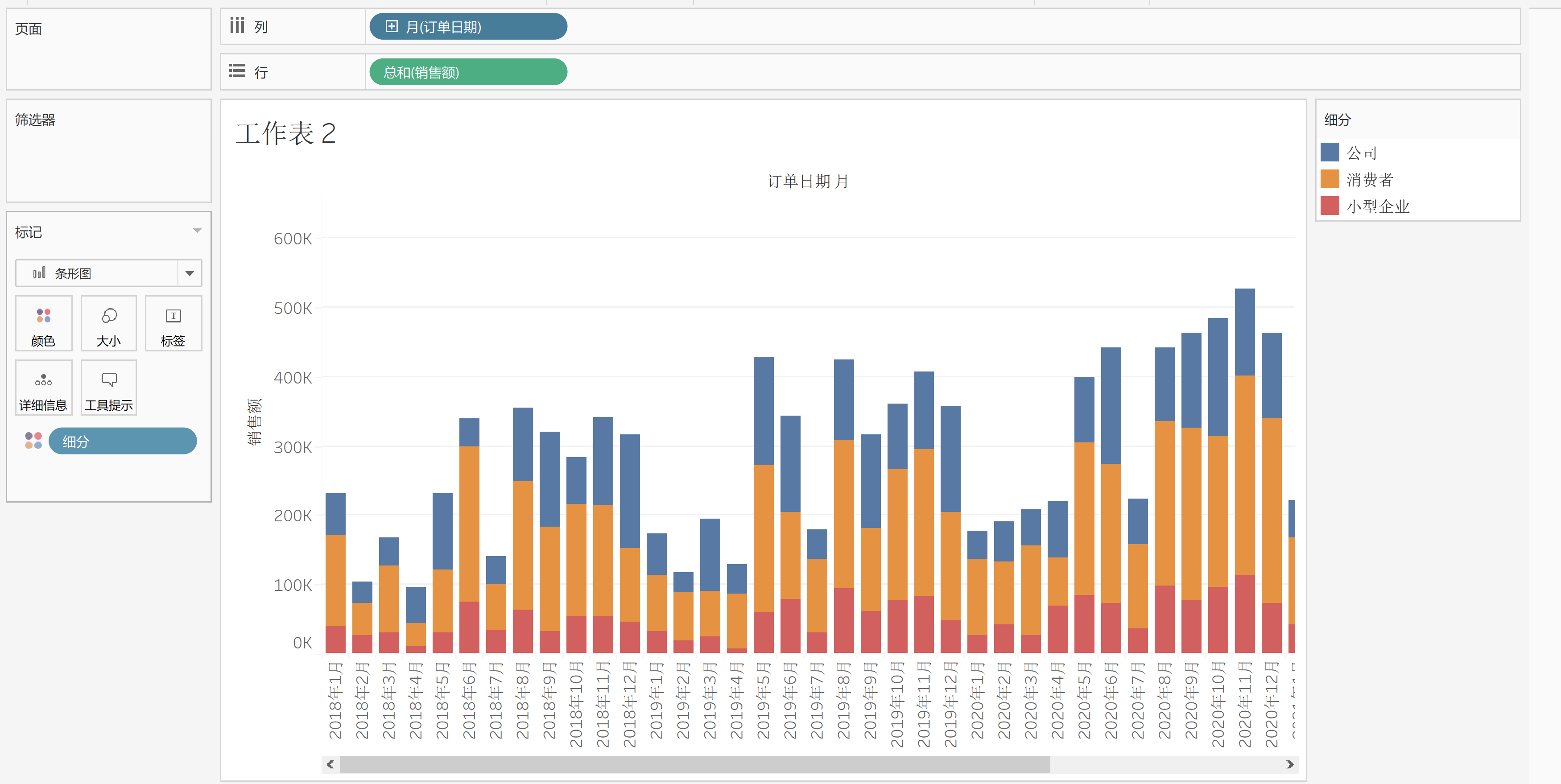This screenshot has width=1561, height=784.
Task: Click the blue 公司 legend swatch
Action: [1330, 152]
